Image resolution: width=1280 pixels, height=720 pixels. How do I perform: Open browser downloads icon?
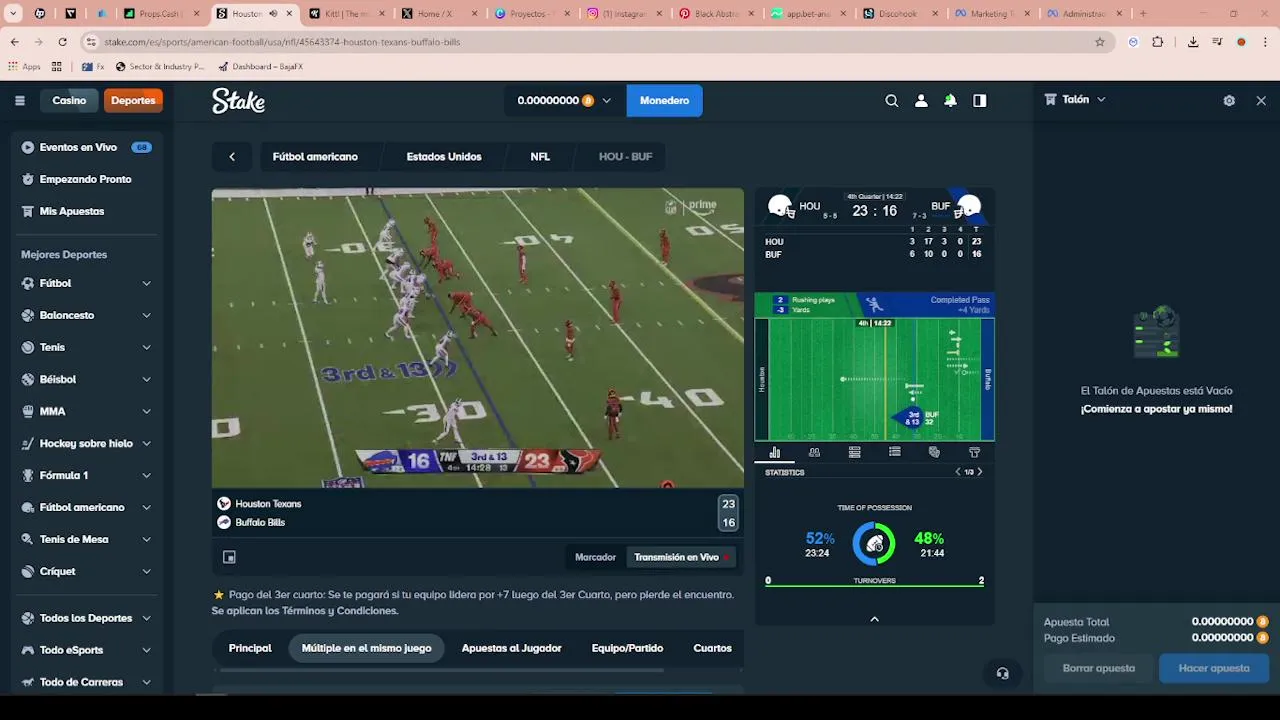click(1193, 42)
